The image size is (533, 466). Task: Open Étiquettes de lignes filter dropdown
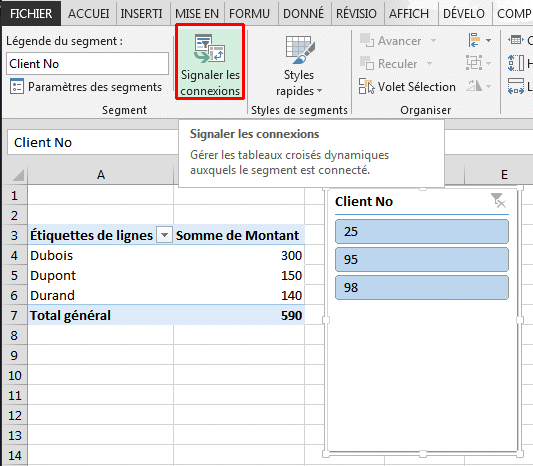click(x=164, y=235)
